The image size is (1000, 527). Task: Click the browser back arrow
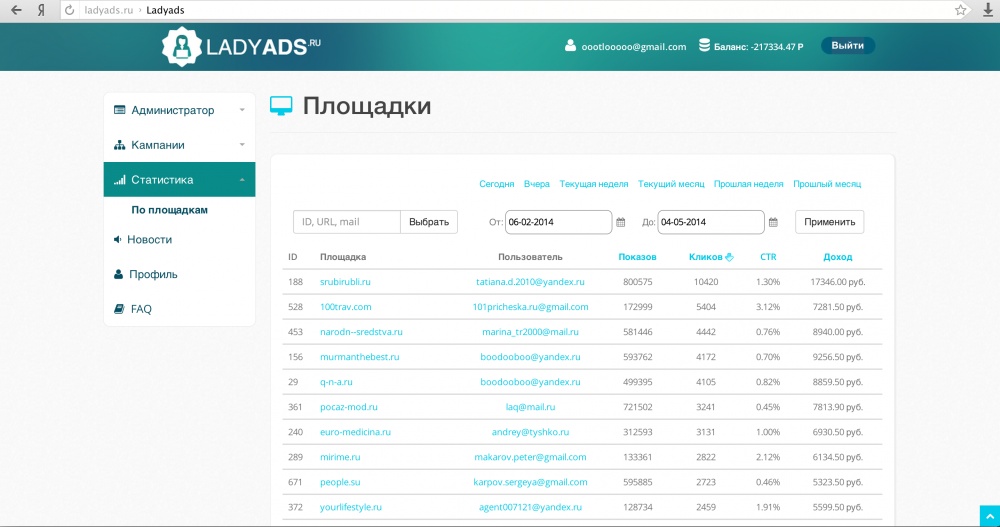click(x=16, y=10)
